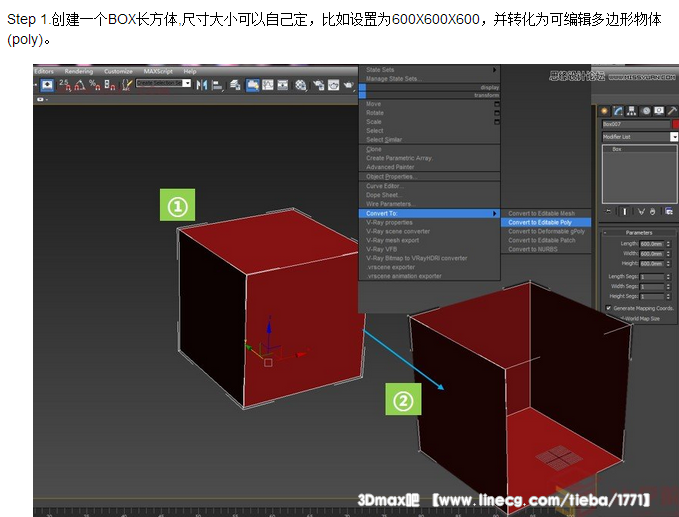
Task: Click the Width Segs value field
Action: (651, 287)
